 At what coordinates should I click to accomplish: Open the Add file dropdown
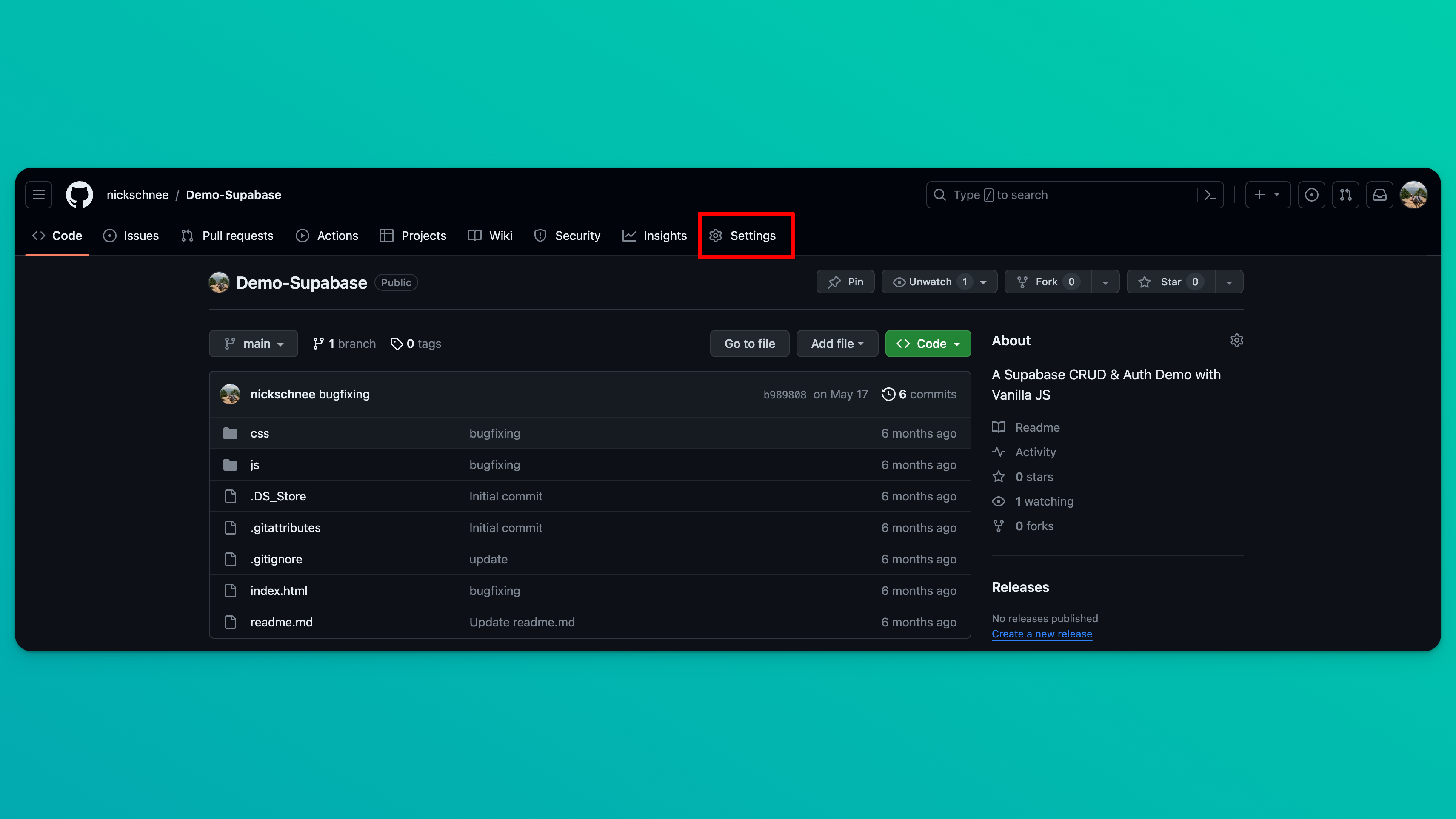click(837, 344)
